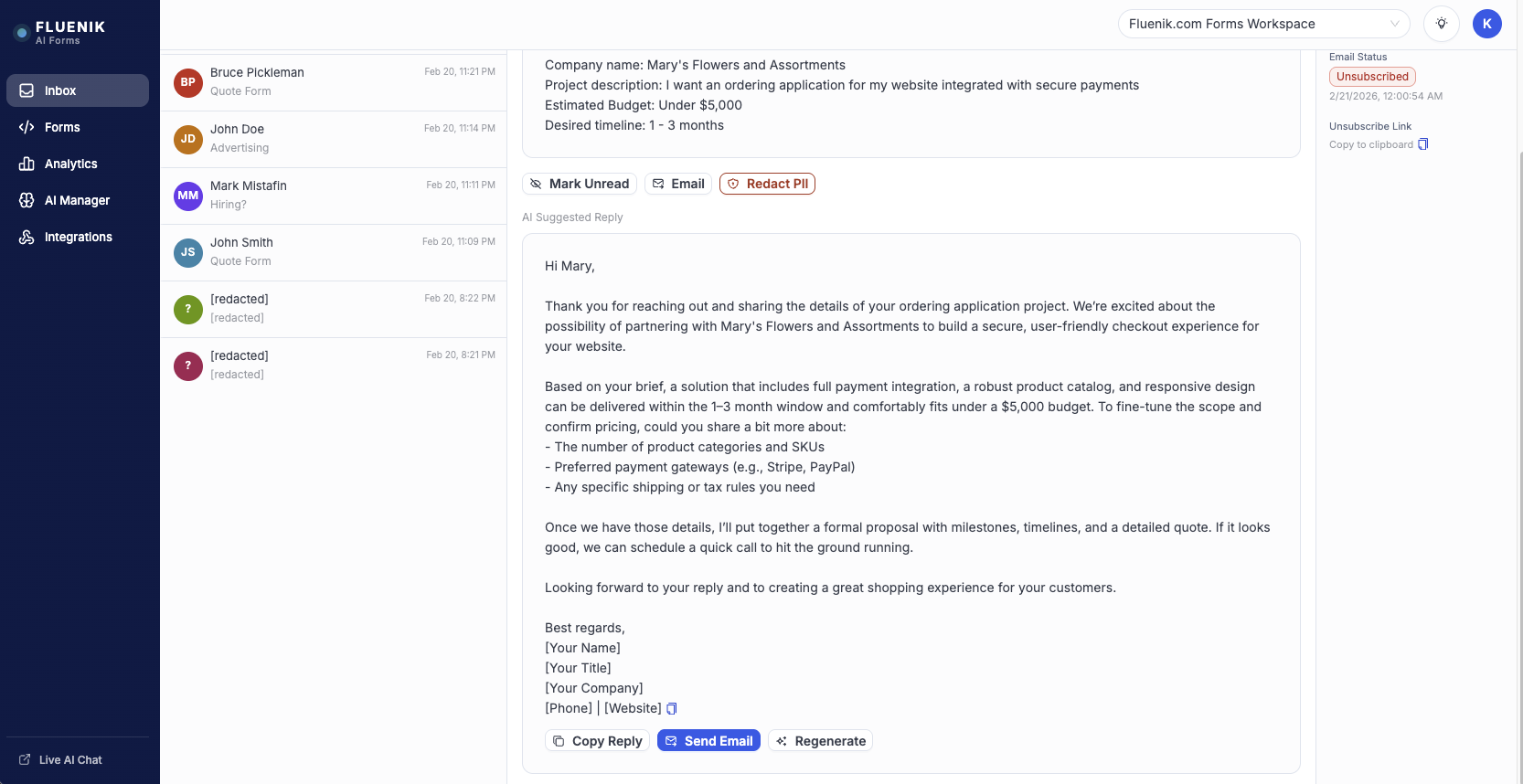Open Mark Mistafin's Hiring message
The width and height of the screenshot is (1523, 784).
click(x=334, y=196)
